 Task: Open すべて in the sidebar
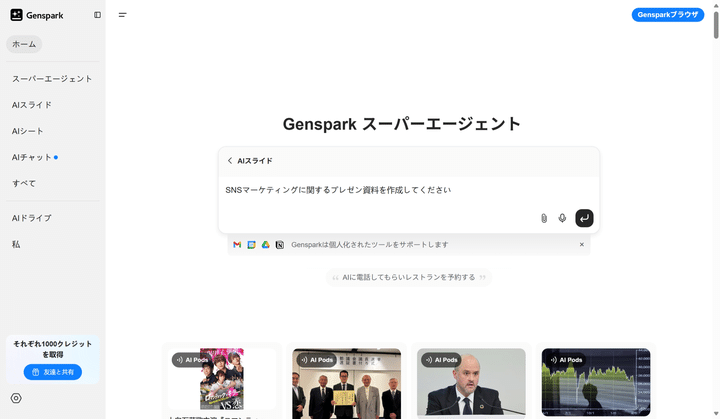point(24,184)
